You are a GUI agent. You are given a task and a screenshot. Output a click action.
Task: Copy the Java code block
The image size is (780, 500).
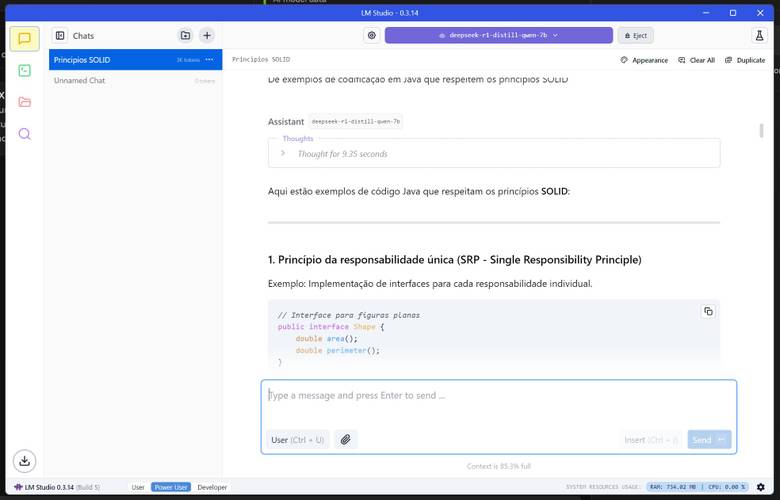[708, 311]
